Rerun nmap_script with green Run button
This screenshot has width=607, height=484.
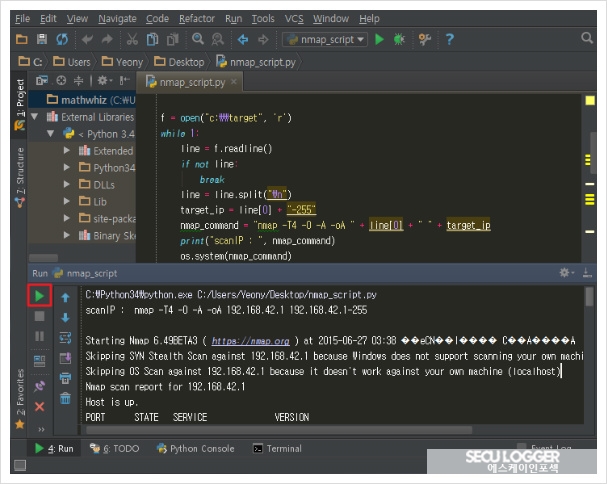[x=39, y=296]
